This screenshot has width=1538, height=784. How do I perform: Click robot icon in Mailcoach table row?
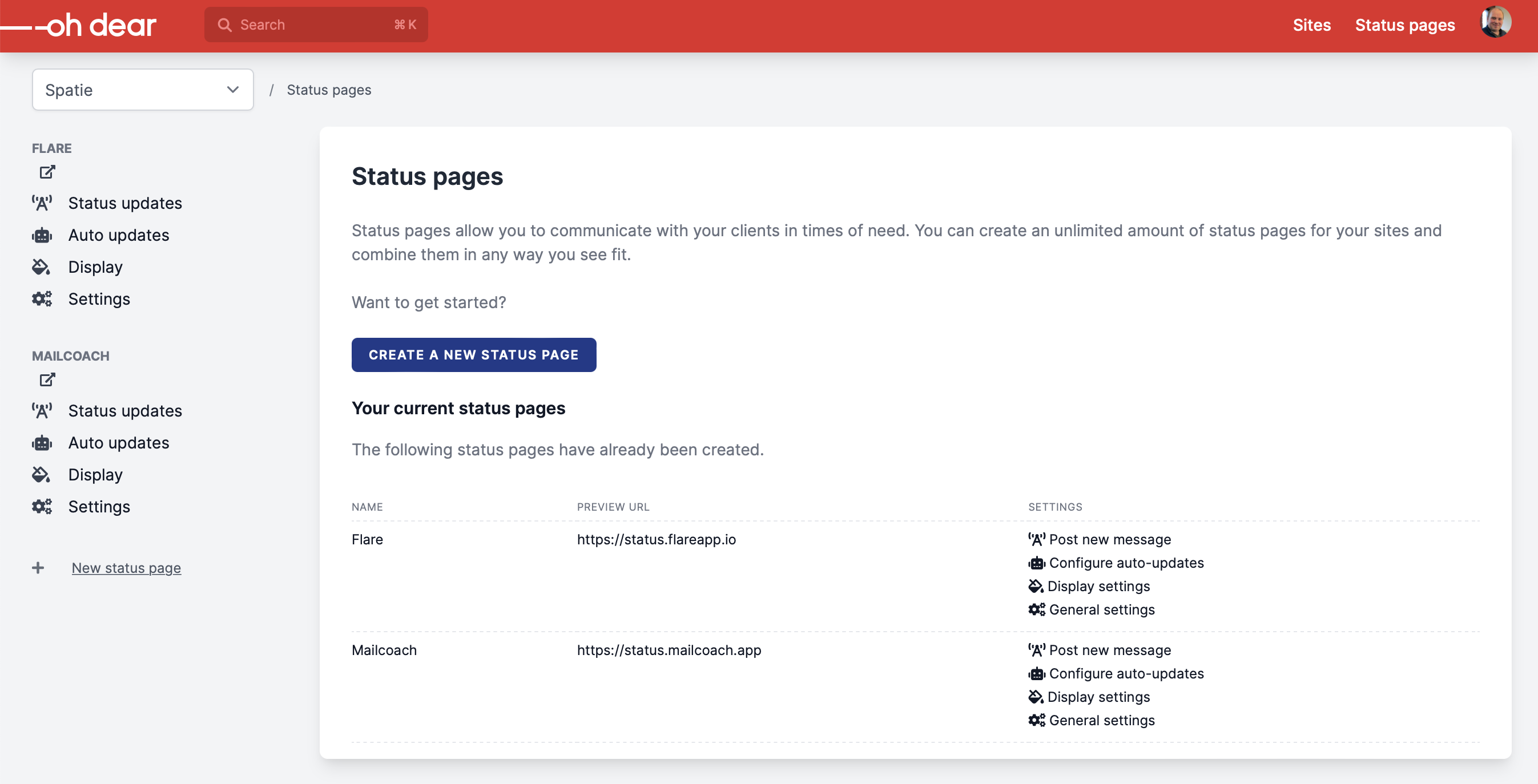click(1037, 673)
